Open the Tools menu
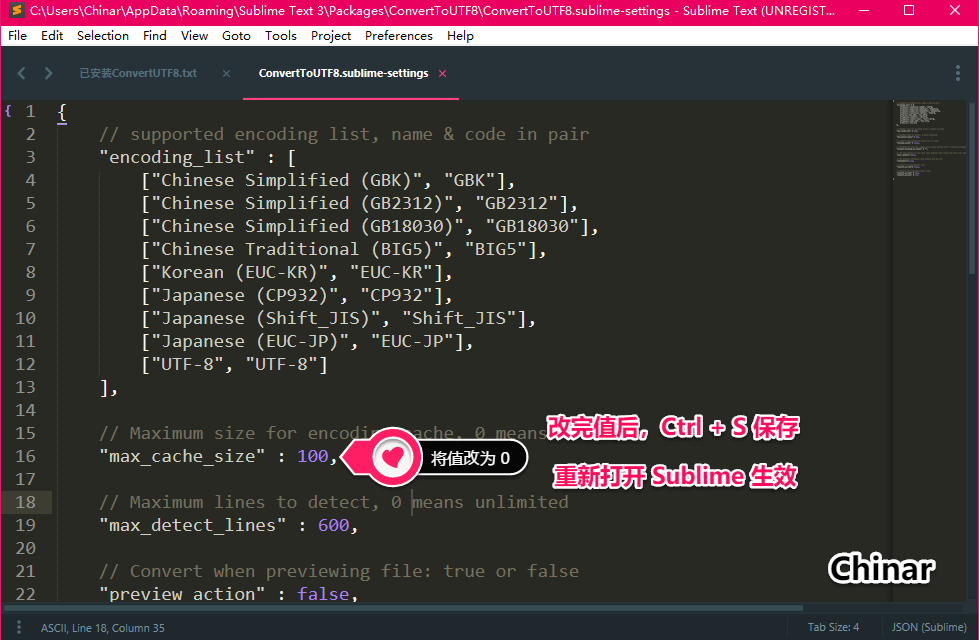The width and height of the screenshot is (979, 640). pos(281,35)
